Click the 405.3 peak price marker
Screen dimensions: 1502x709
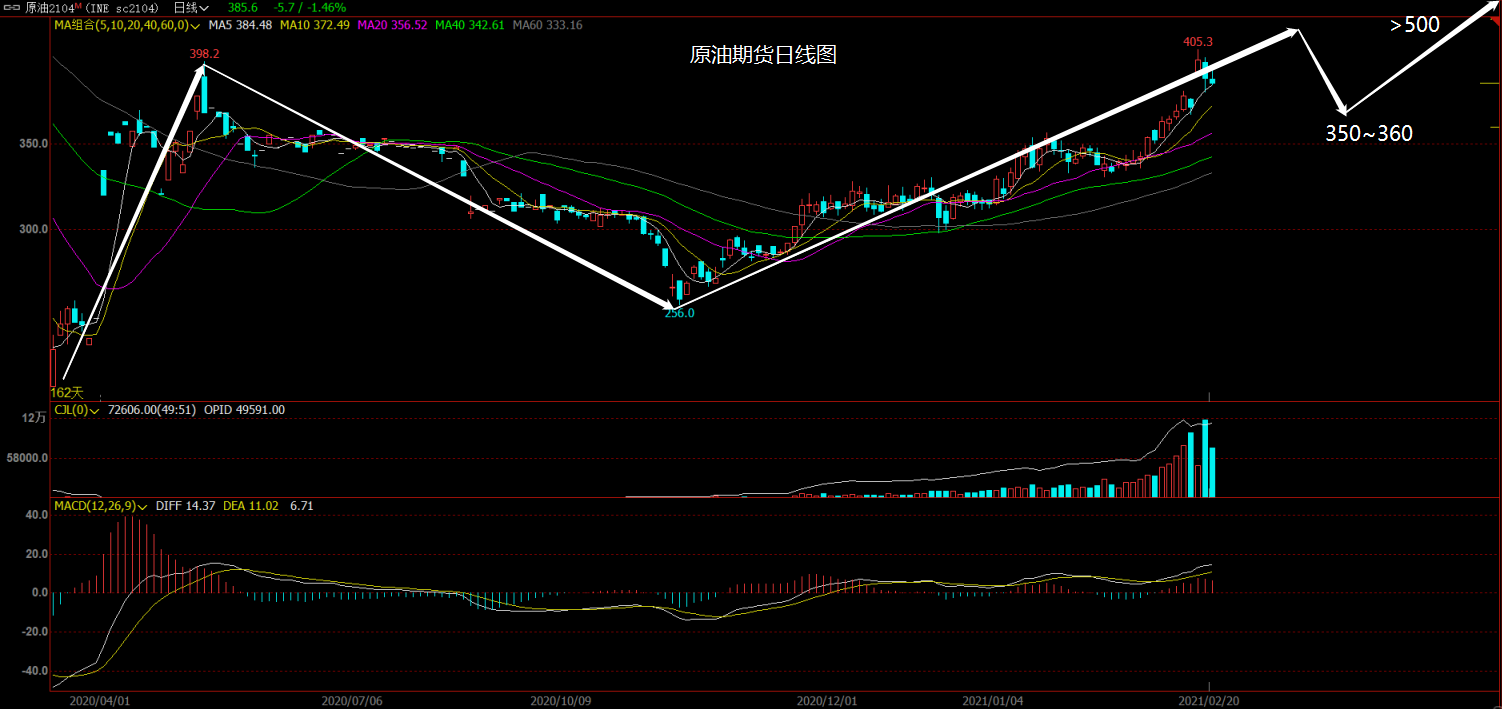coord(1197,42)
